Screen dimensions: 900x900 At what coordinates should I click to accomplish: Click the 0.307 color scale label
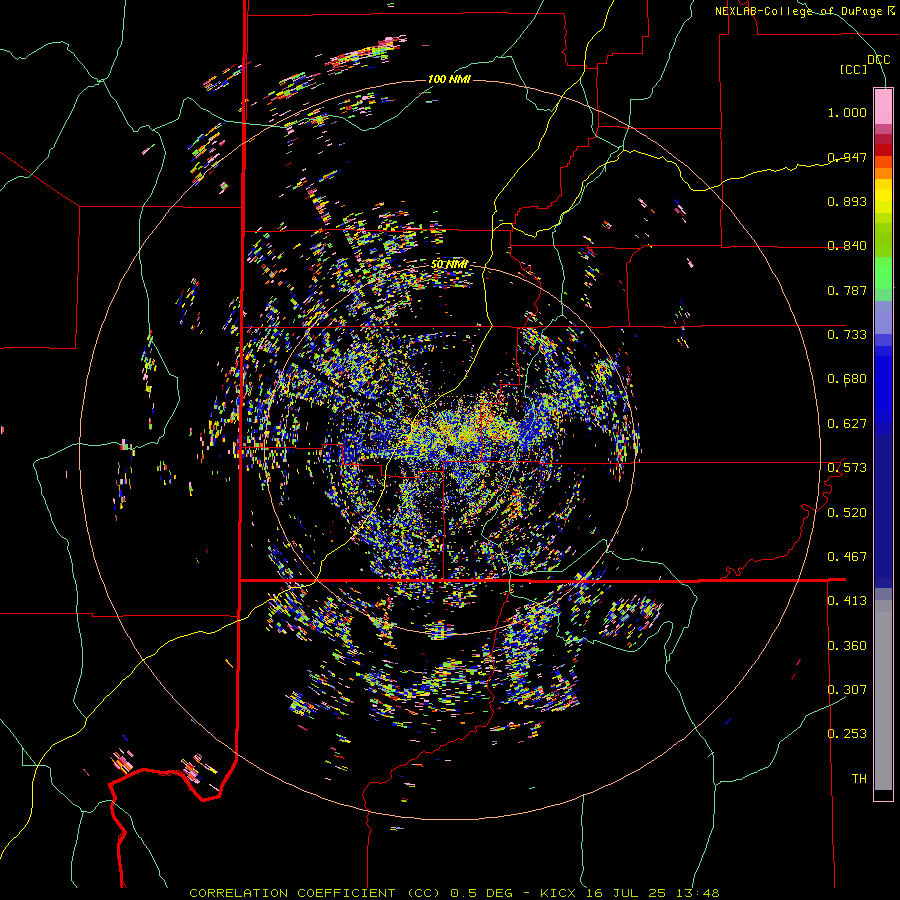(x=847, y=689)
